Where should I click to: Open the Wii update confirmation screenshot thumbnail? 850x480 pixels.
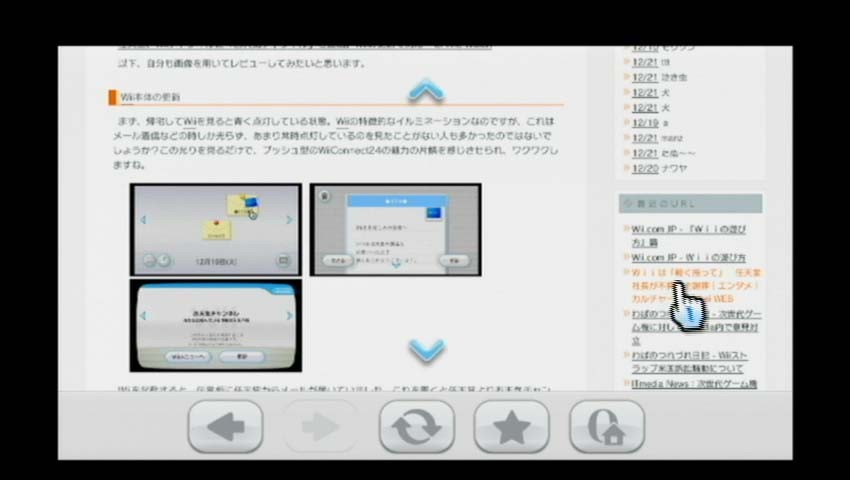[215, 325]
